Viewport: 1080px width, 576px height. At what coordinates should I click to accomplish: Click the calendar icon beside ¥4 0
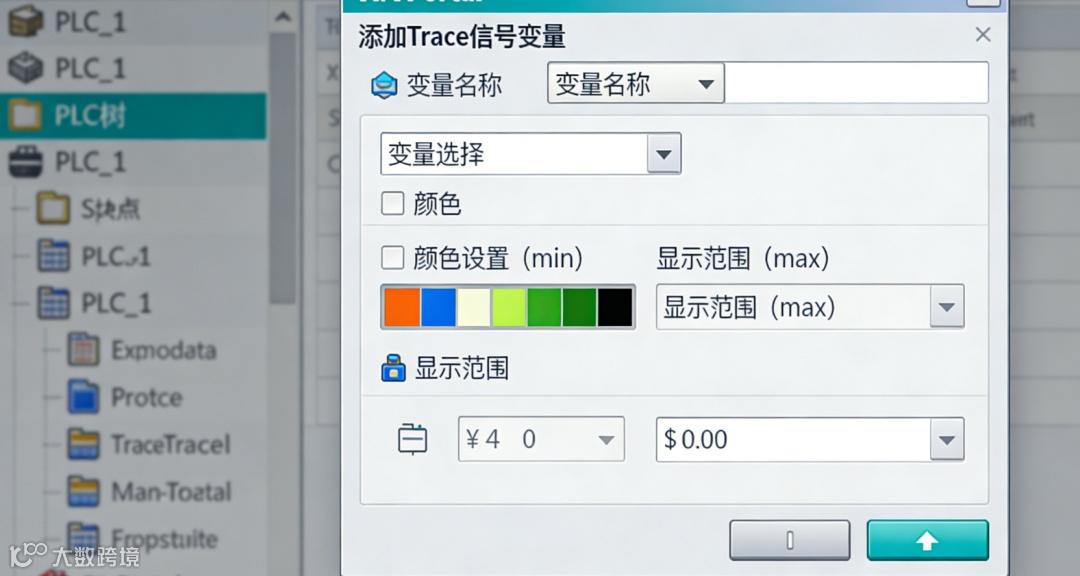point(413,439)
